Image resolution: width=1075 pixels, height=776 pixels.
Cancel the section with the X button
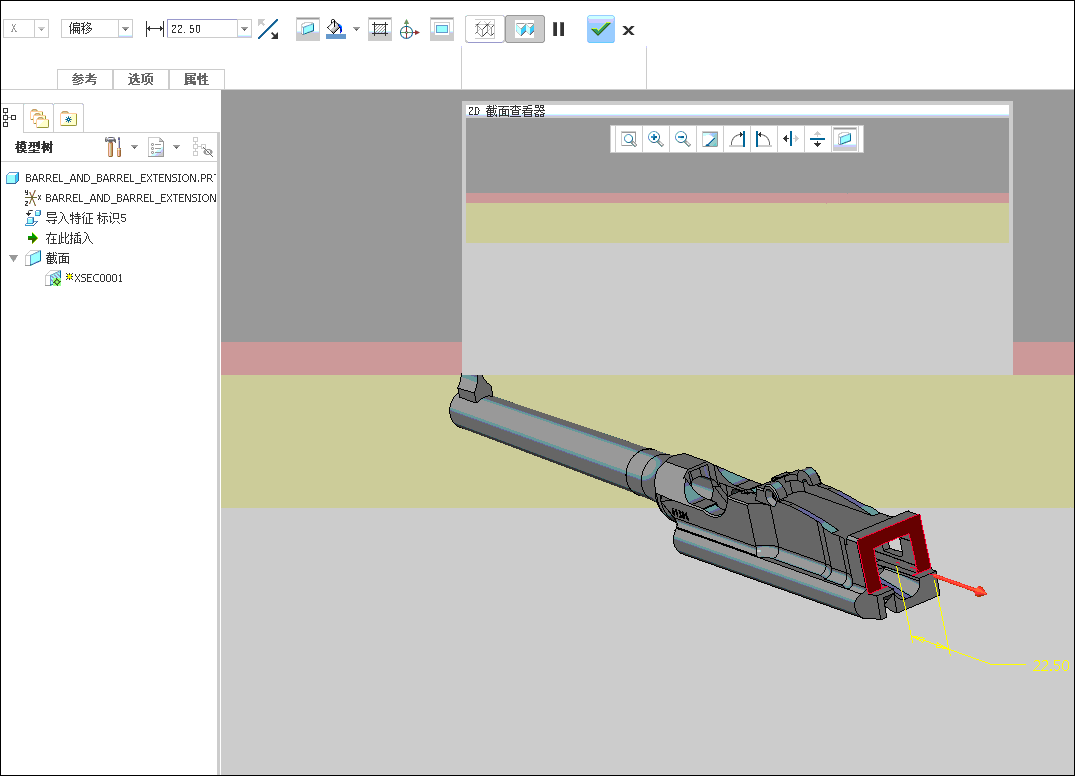(x=628, y=30)
